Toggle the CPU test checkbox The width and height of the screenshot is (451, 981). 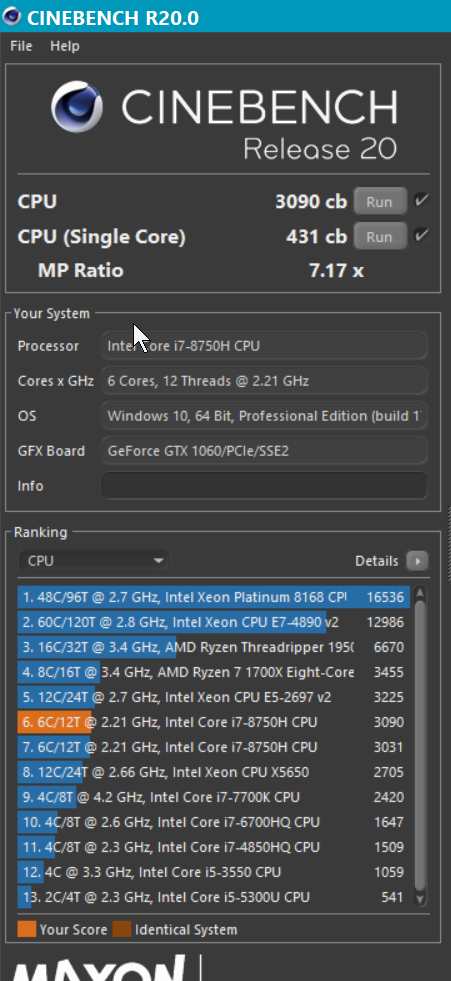pyautogui.click(x=422, y=201)
